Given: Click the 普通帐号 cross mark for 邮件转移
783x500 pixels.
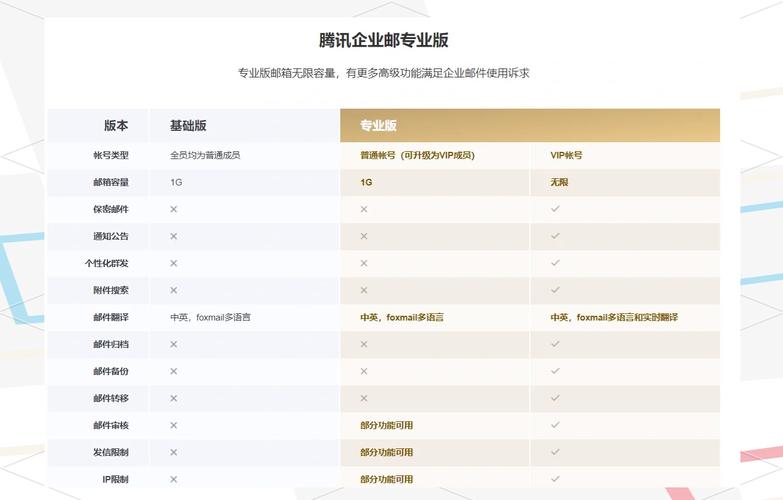Looking at the screenshot, I should [364, 398].
